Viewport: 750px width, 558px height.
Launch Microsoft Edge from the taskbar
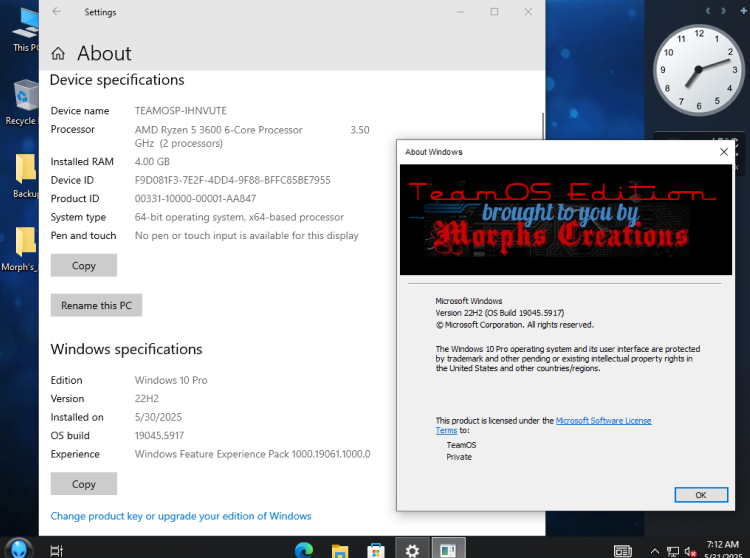pos(304,550)
